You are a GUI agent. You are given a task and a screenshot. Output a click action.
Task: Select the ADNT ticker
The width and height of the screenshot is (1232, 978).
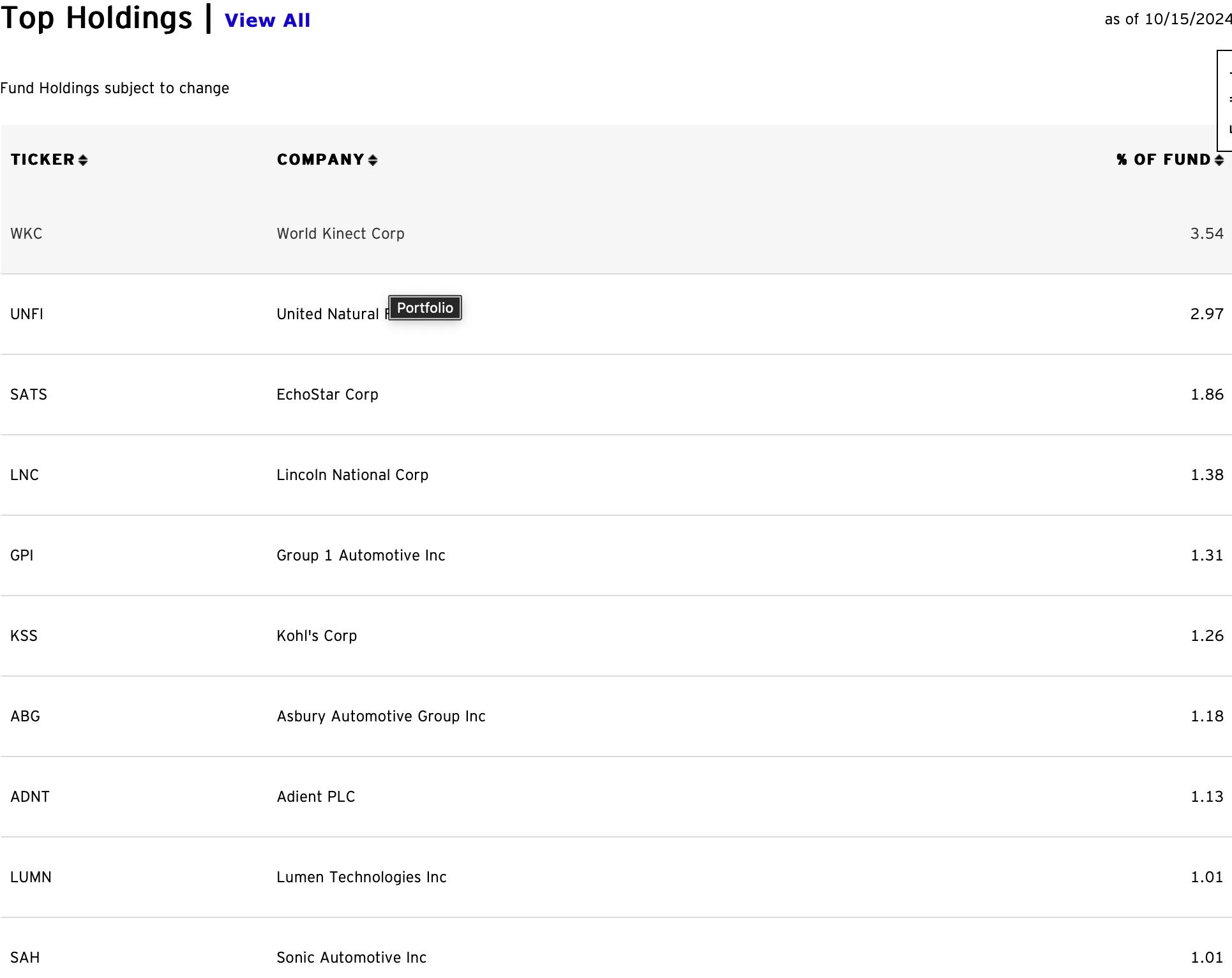[30, 797]
